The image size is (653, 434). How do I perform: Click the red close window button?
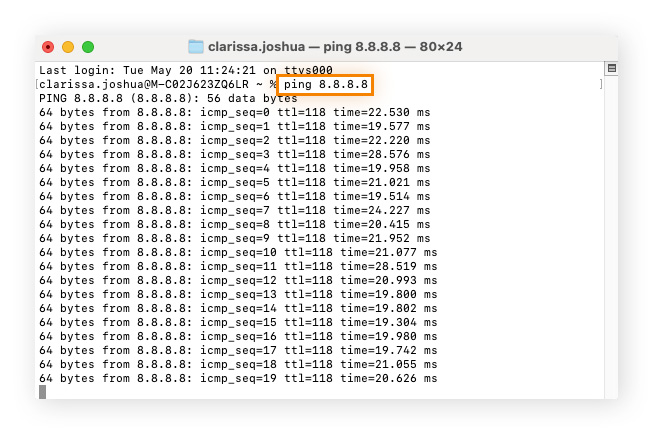click(x=48, y=47)
